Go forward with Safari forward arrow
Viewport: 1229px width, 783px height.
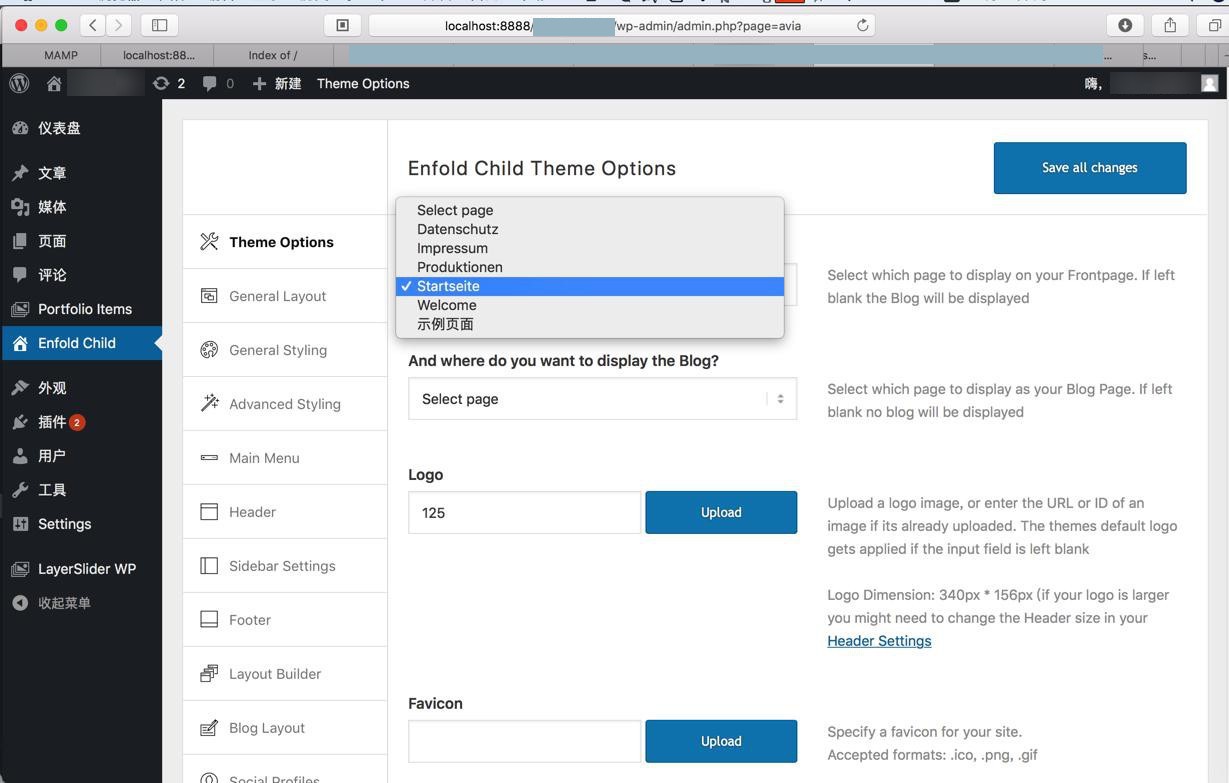click(119, 25)
